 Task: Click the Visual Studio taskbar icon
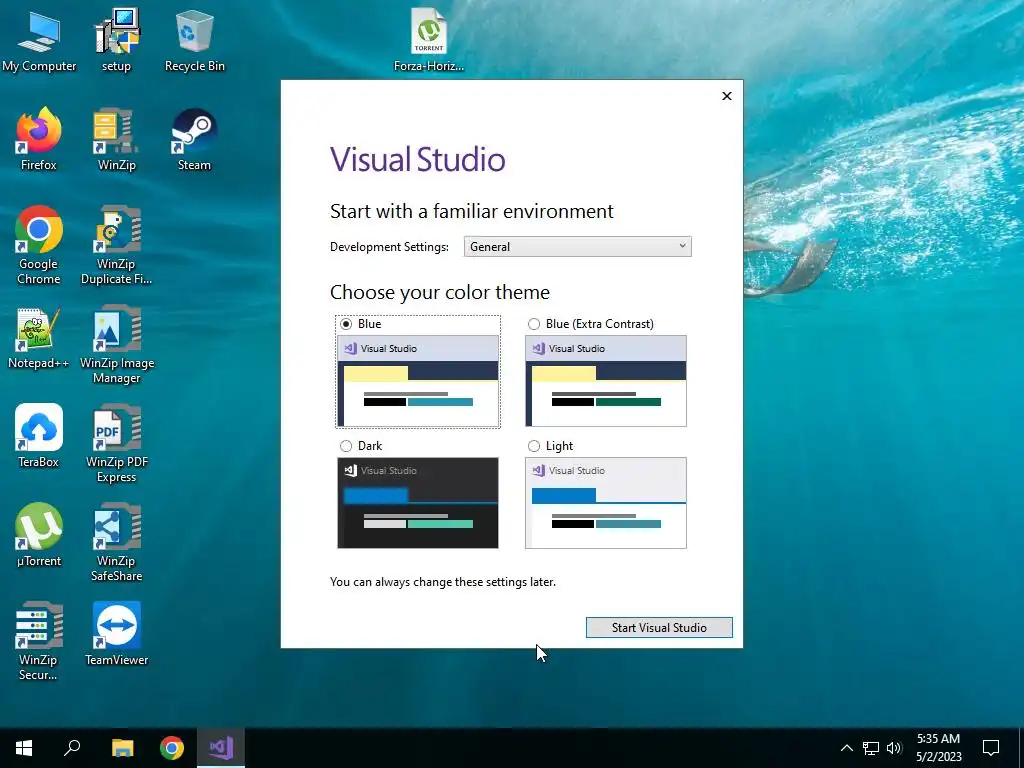[221, 748]
